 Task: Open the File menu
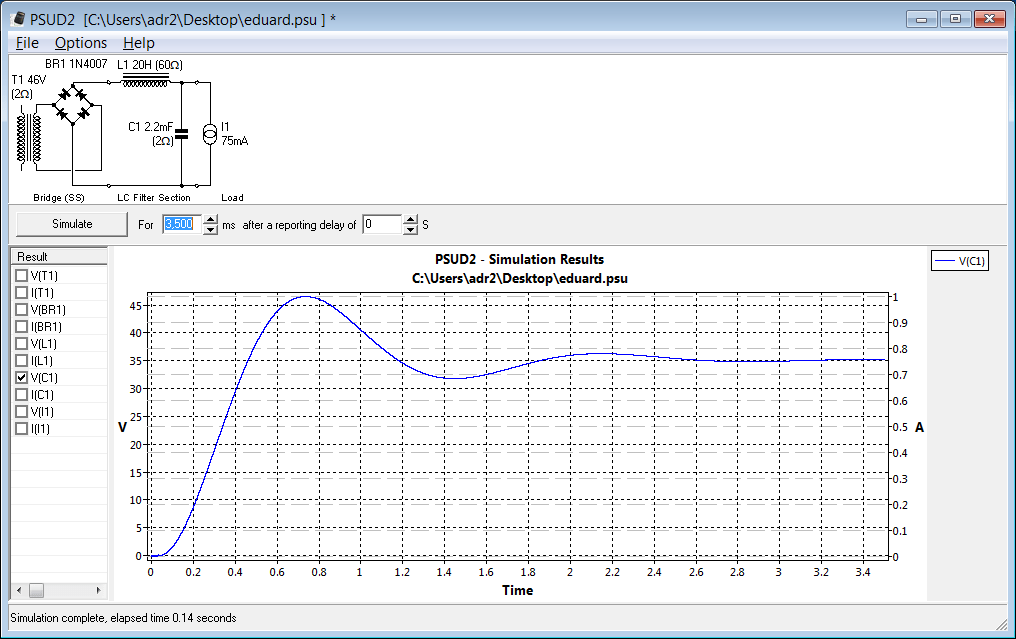tap(27, 43)
